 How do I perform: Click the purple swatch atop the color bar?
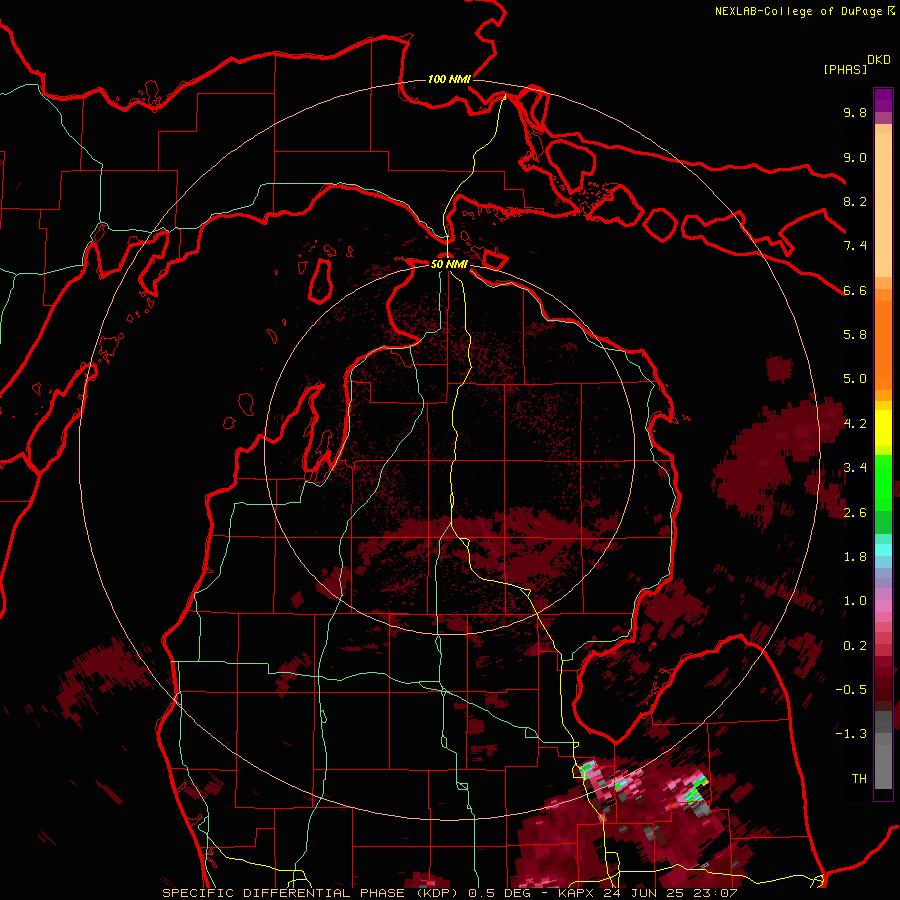click(x=883, y=100)
